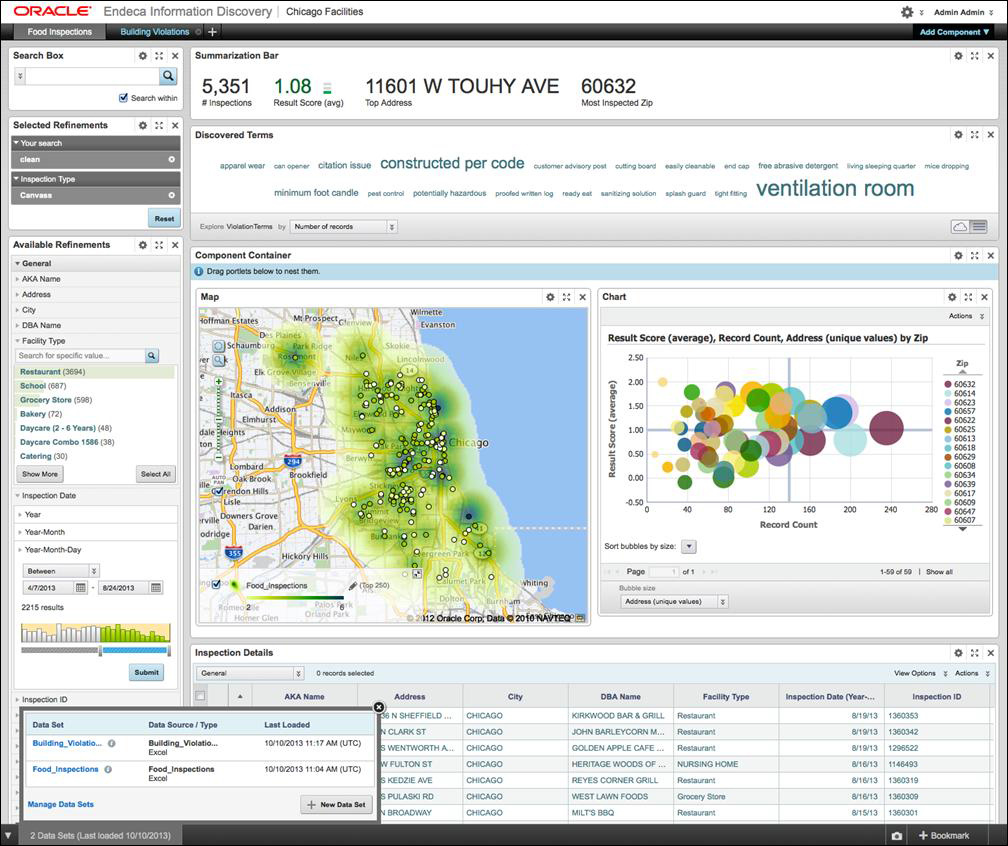Switch Discovered Terms to list view
Image resolution: width=1008 pixels, height=846 pixels.
[x=978, y=227]
